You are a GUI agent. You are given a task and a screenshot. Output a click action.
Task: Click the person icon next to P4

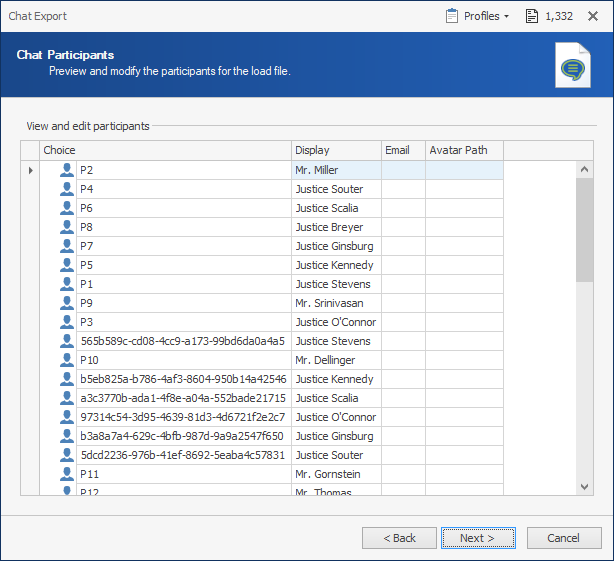coord(67,189)
